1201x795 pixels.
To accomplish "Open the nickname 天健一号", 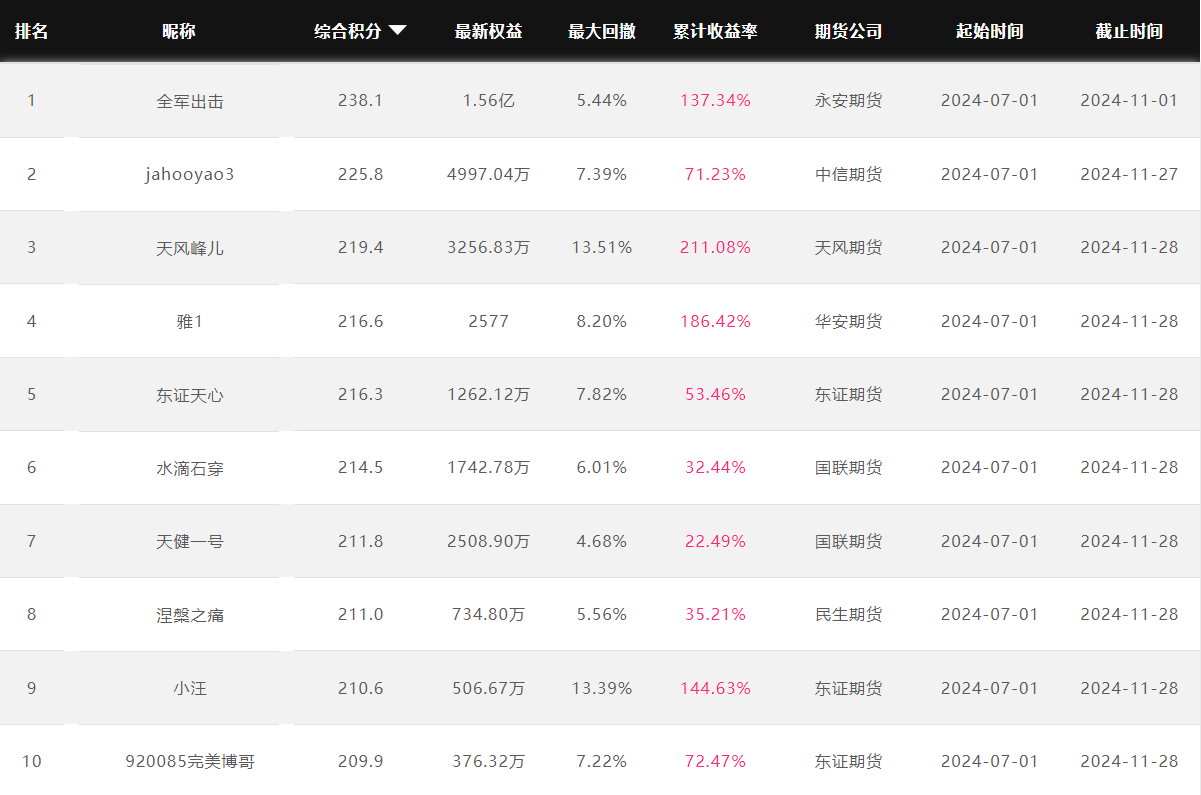I will [190, 542].
